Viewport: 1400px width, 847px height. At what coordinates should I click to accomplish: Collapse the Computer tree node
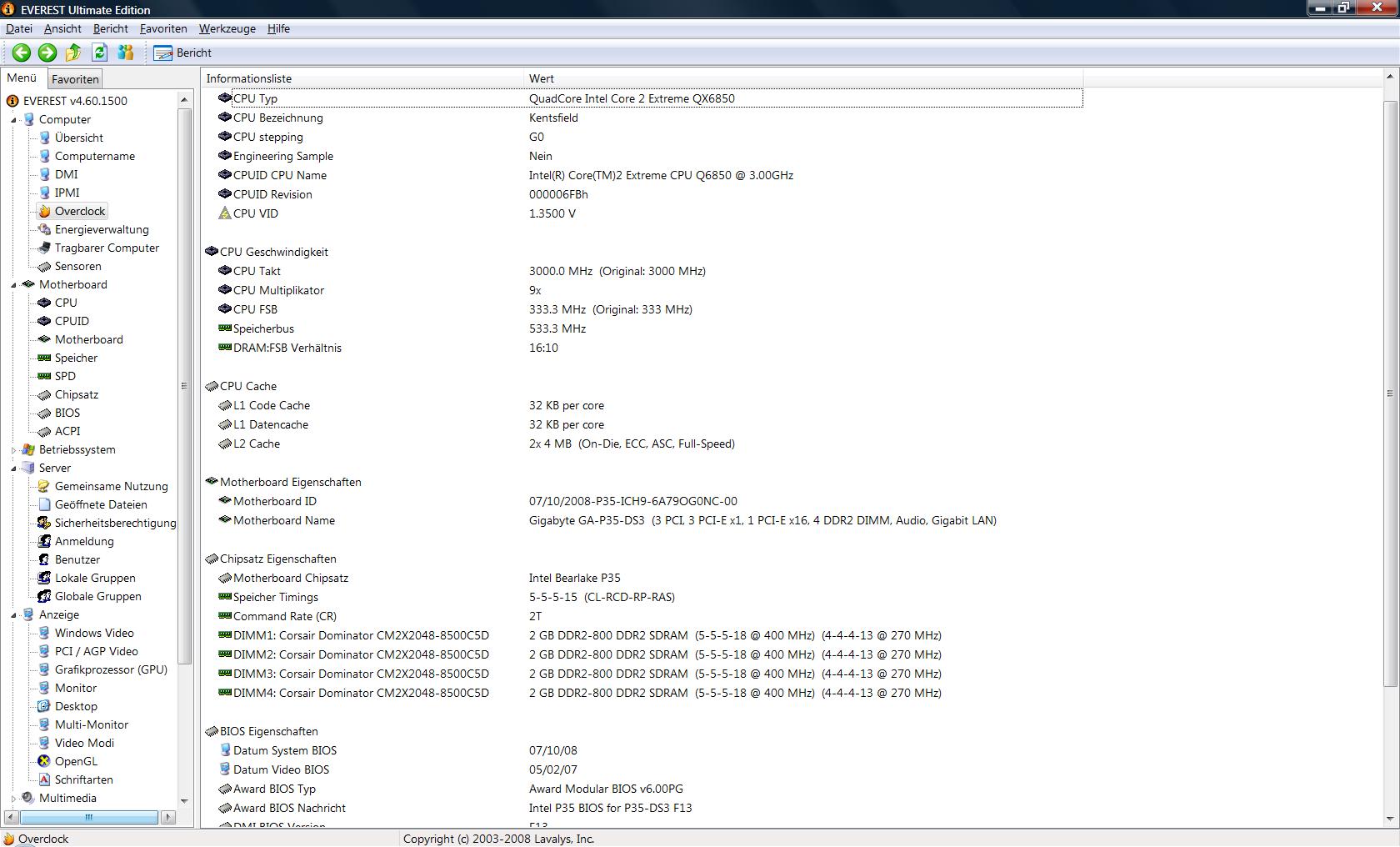[x=14, y=120]
